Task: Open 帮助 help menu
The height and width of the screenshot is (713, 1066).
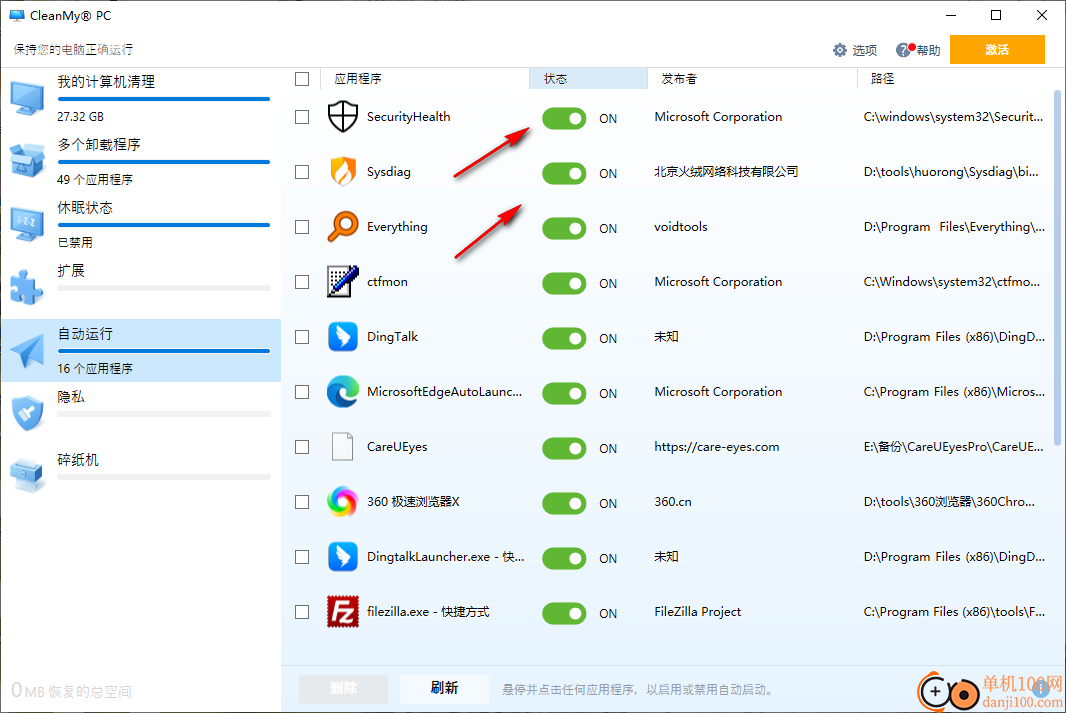Action: (918, 50)
